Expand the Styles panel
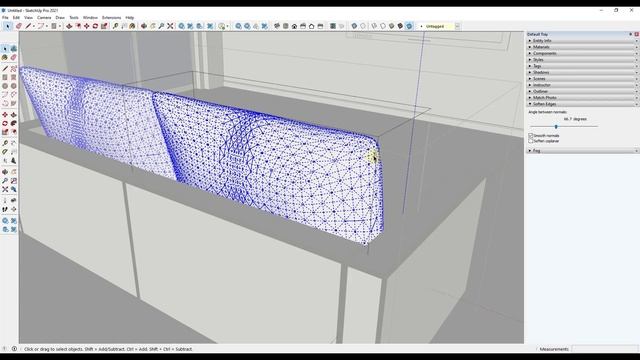The height and width of the screenshot is (360, 640). (582, 60)
